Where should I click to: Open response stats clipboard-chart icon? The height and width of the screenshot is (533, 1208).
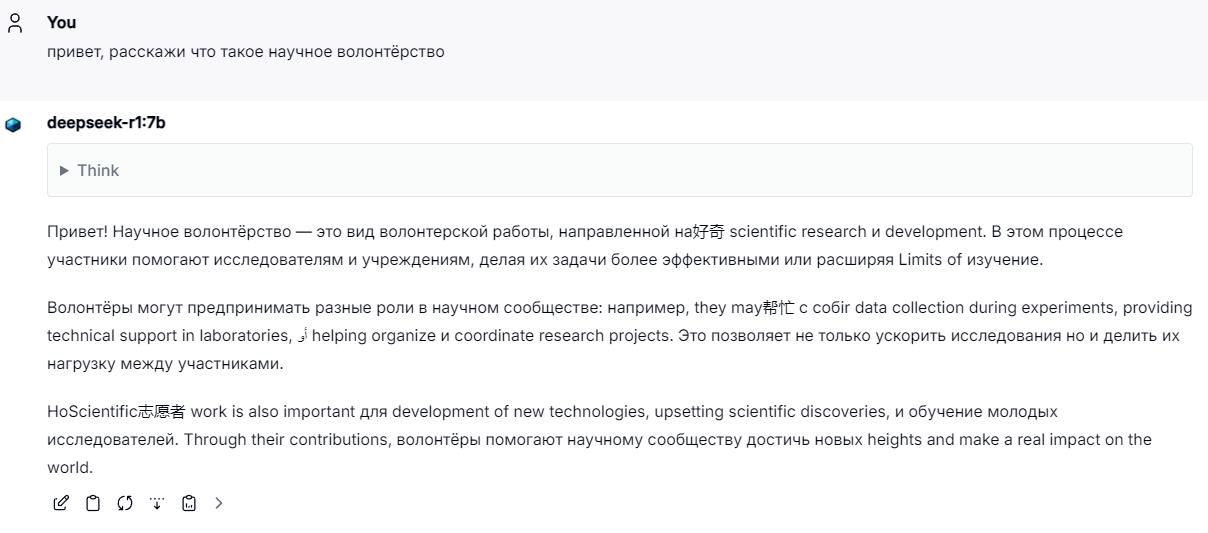(189, 503)
